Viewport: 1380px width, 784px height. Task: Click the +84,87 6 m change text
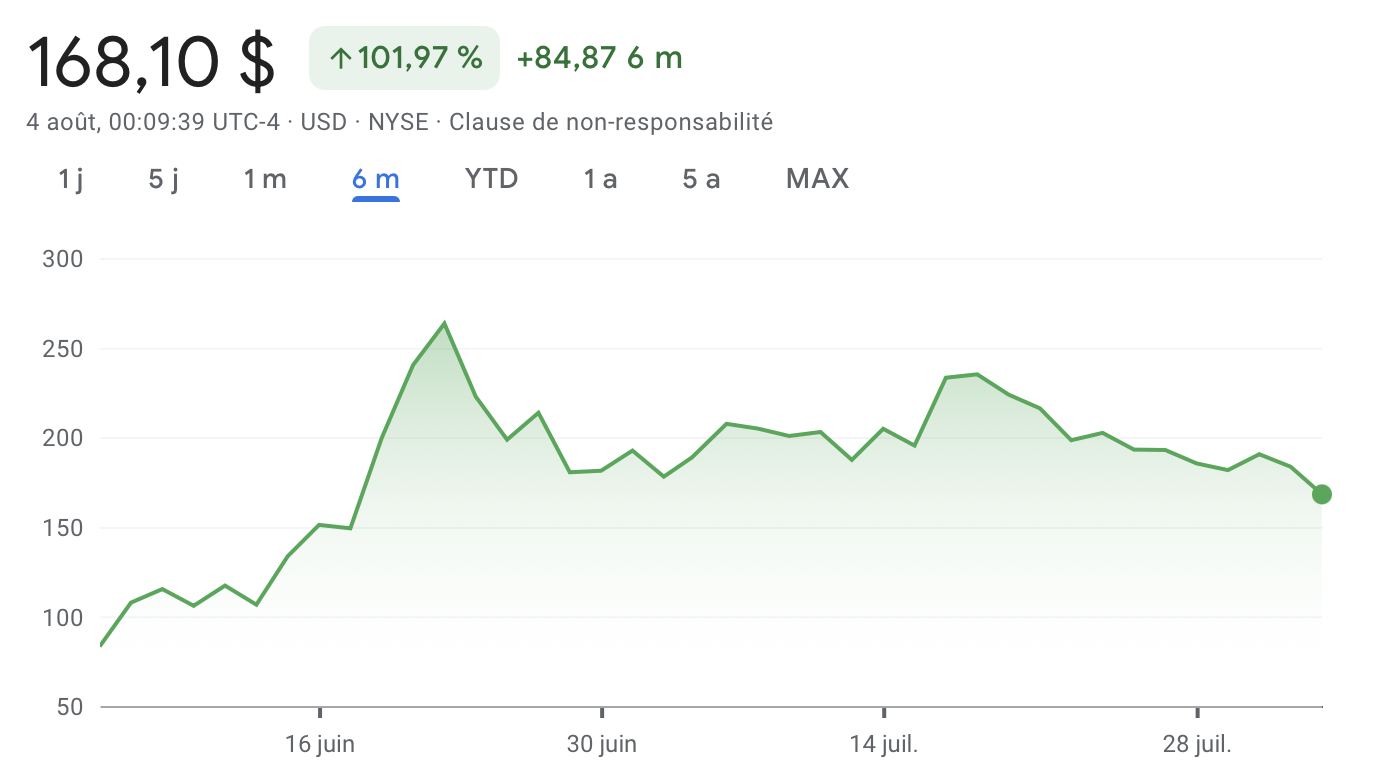click(599, 59)
